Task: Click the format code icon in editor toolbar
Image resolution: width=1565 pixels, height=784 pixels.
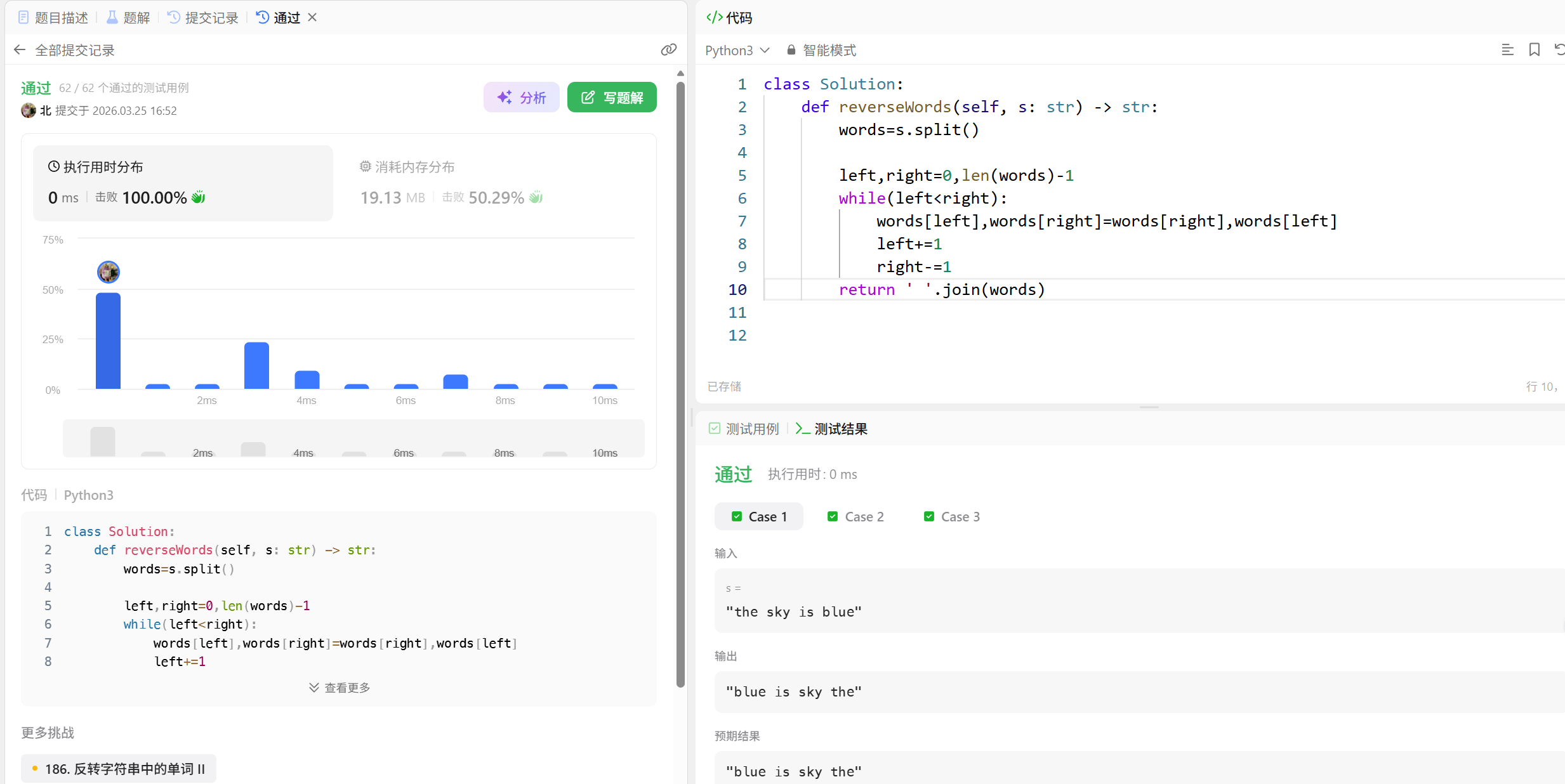Action: 1507,50
